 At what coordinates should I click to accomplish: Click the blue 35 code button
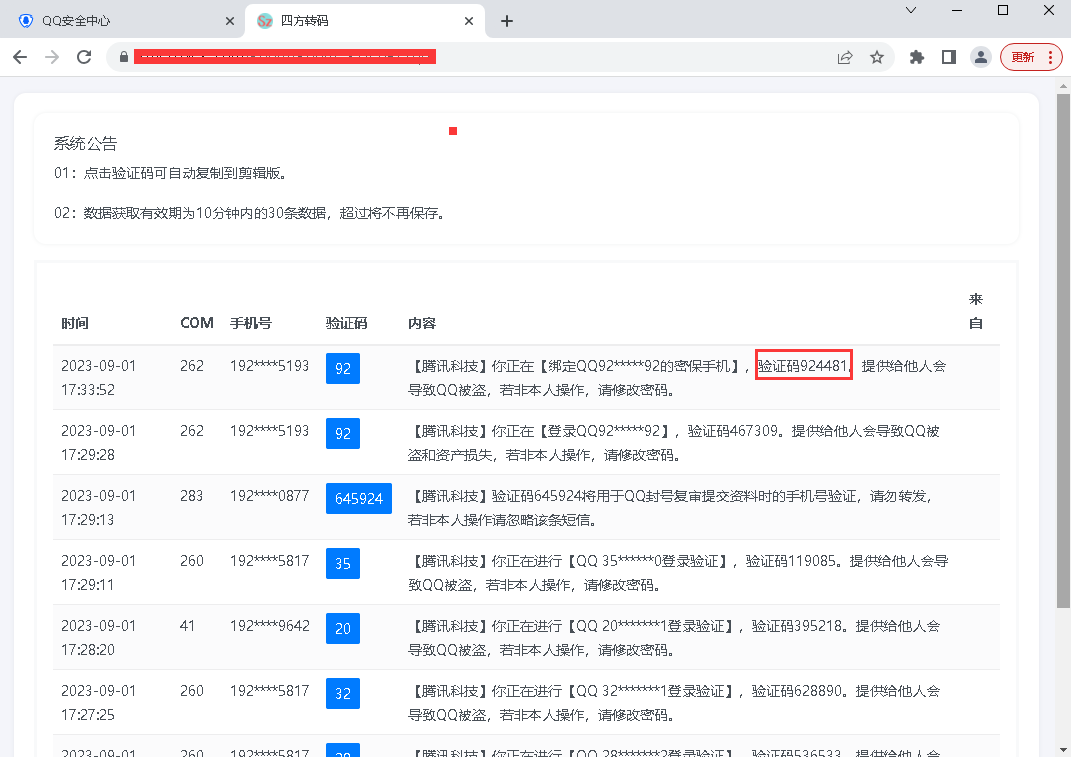click(x=343, y=563)
